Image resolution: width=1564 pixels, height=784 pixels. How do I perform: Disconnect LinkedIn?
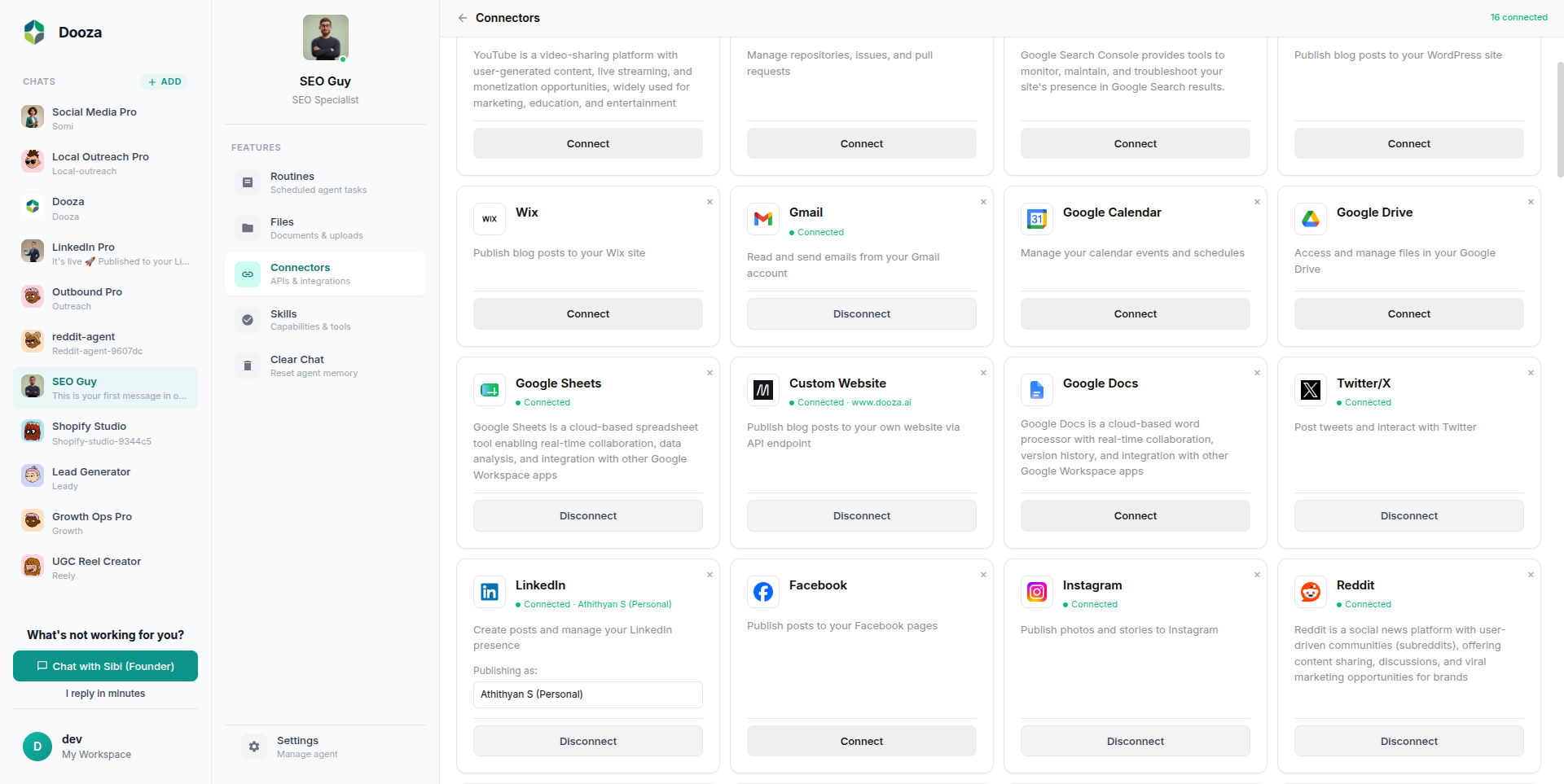(588, 741)
